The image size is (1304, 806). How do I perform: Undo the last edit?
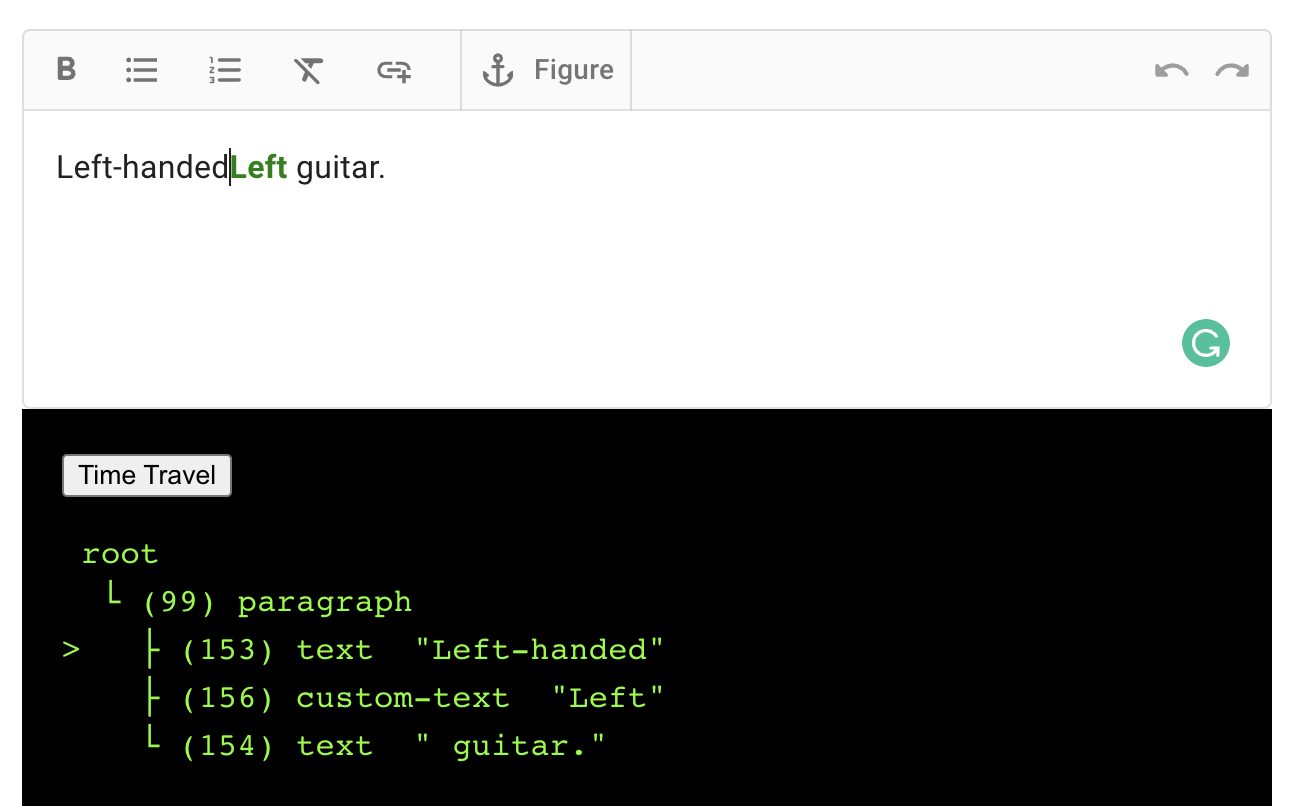pos(1171,70)
